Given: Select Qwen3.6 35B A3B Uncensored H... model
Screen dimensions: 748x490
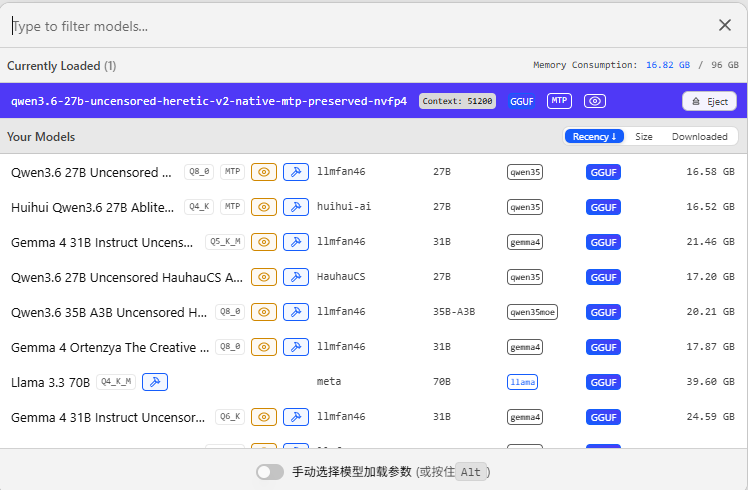Looking at the screenshot, I should (x=374, y=312).
